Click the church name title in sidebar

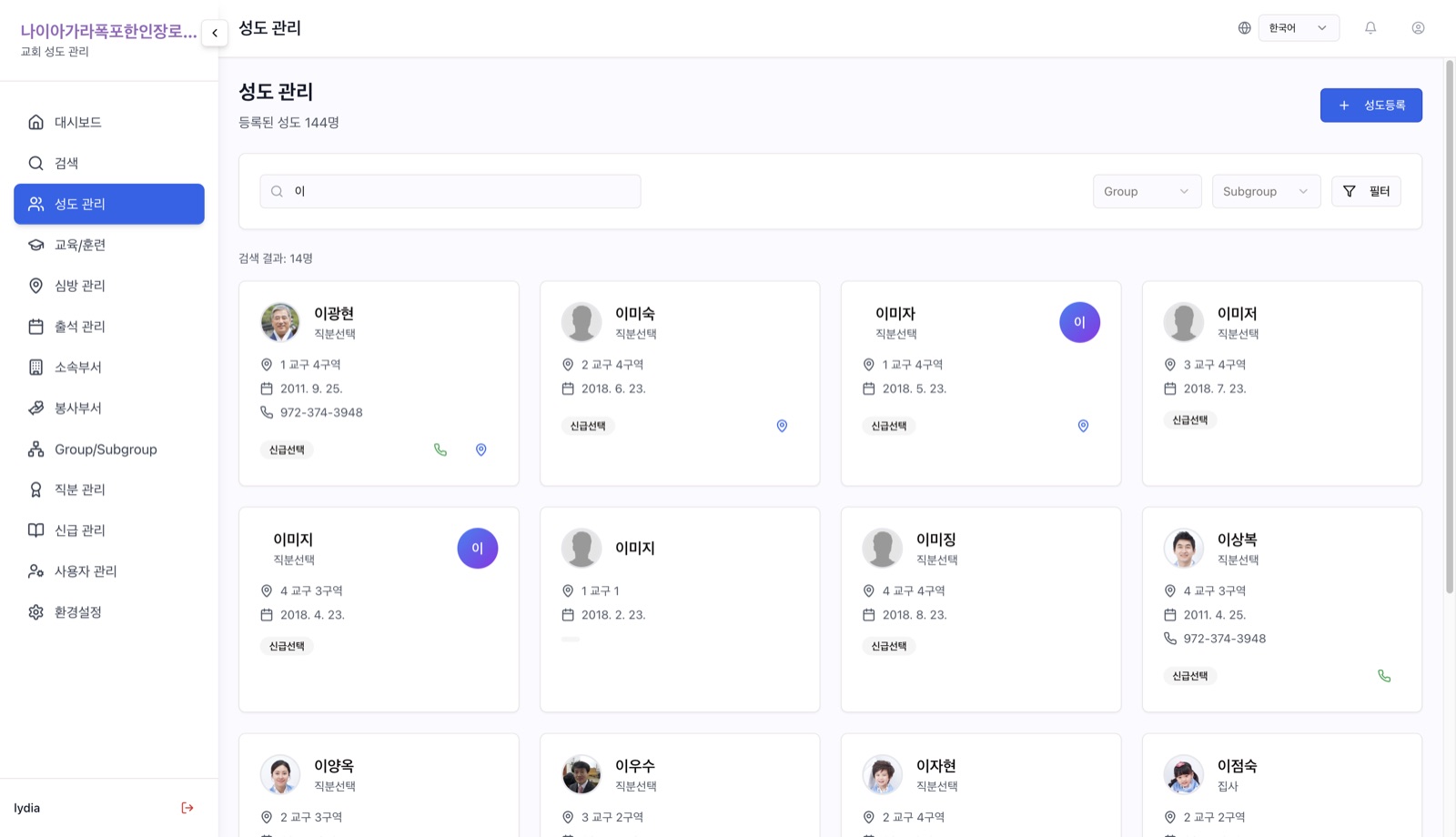click(x=108, y=31)
